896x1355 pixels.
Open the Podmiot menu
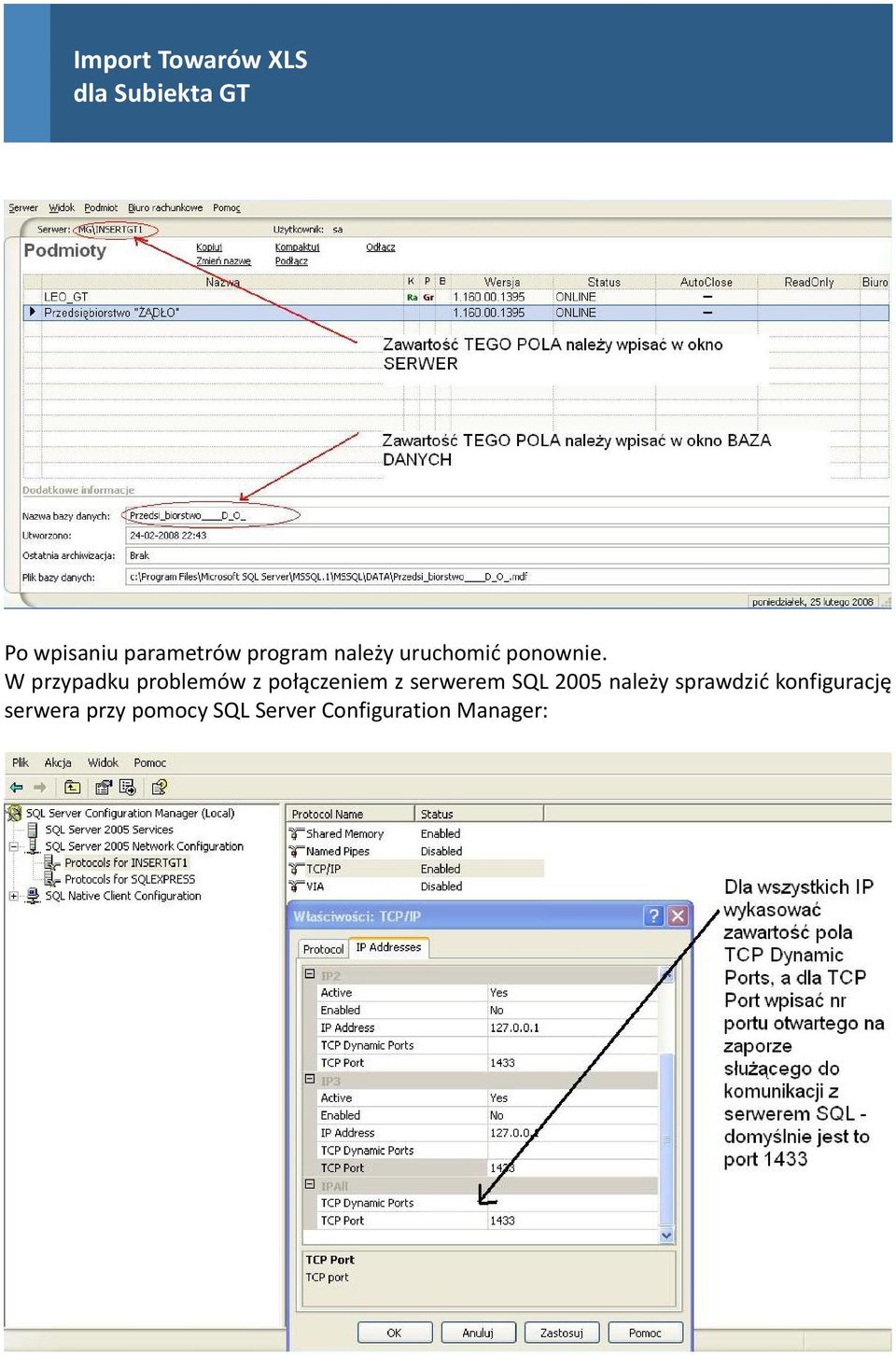pos(101,208)
